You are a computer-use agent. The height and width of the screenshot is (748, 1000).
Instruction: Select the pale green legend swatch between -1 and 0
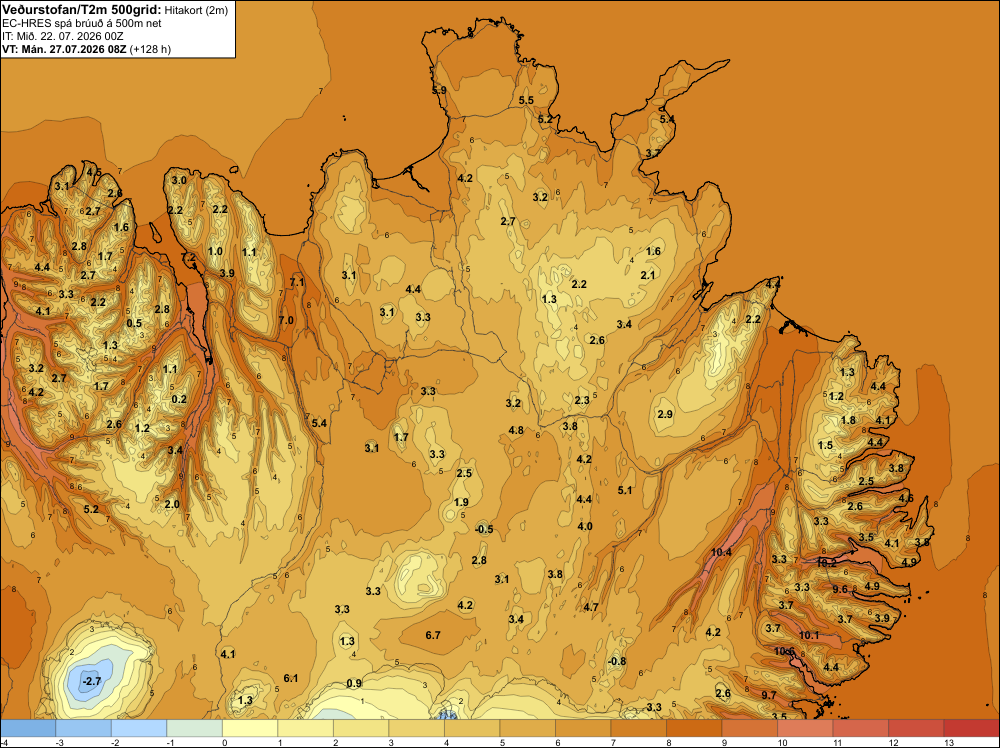point(195,728)
